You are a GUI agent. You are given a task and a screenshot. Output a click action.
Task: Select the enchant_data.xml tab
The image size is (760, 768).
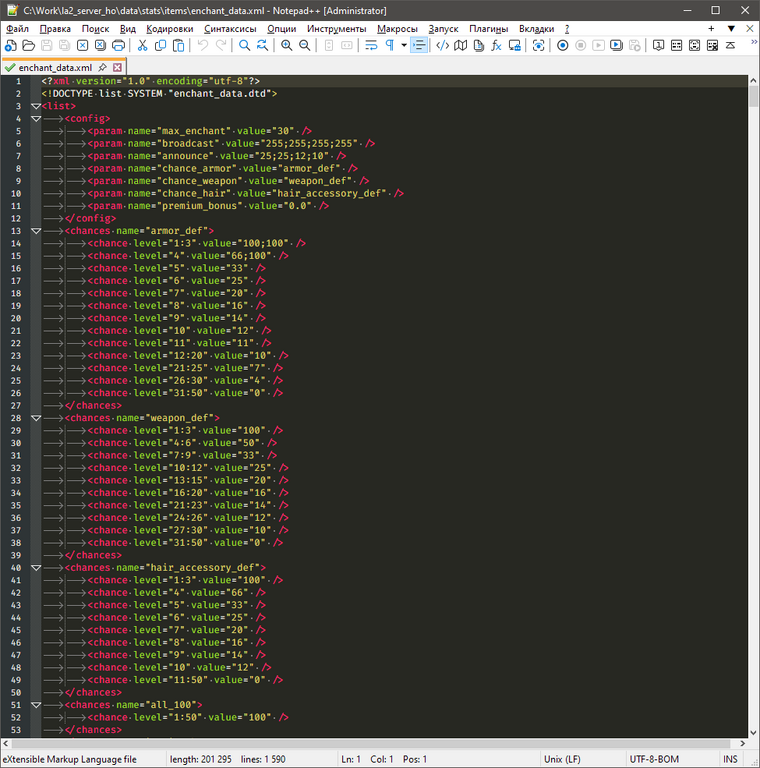point(54,67)
